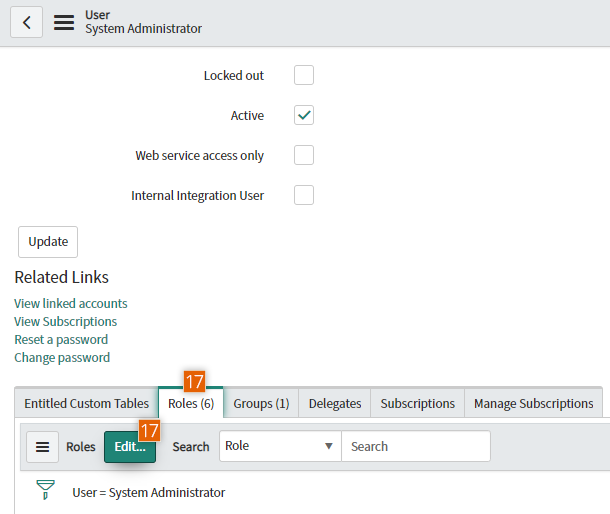Open the form context hamburger menu
The width and height of the screenshot is (610, 514).
point(64,23)
